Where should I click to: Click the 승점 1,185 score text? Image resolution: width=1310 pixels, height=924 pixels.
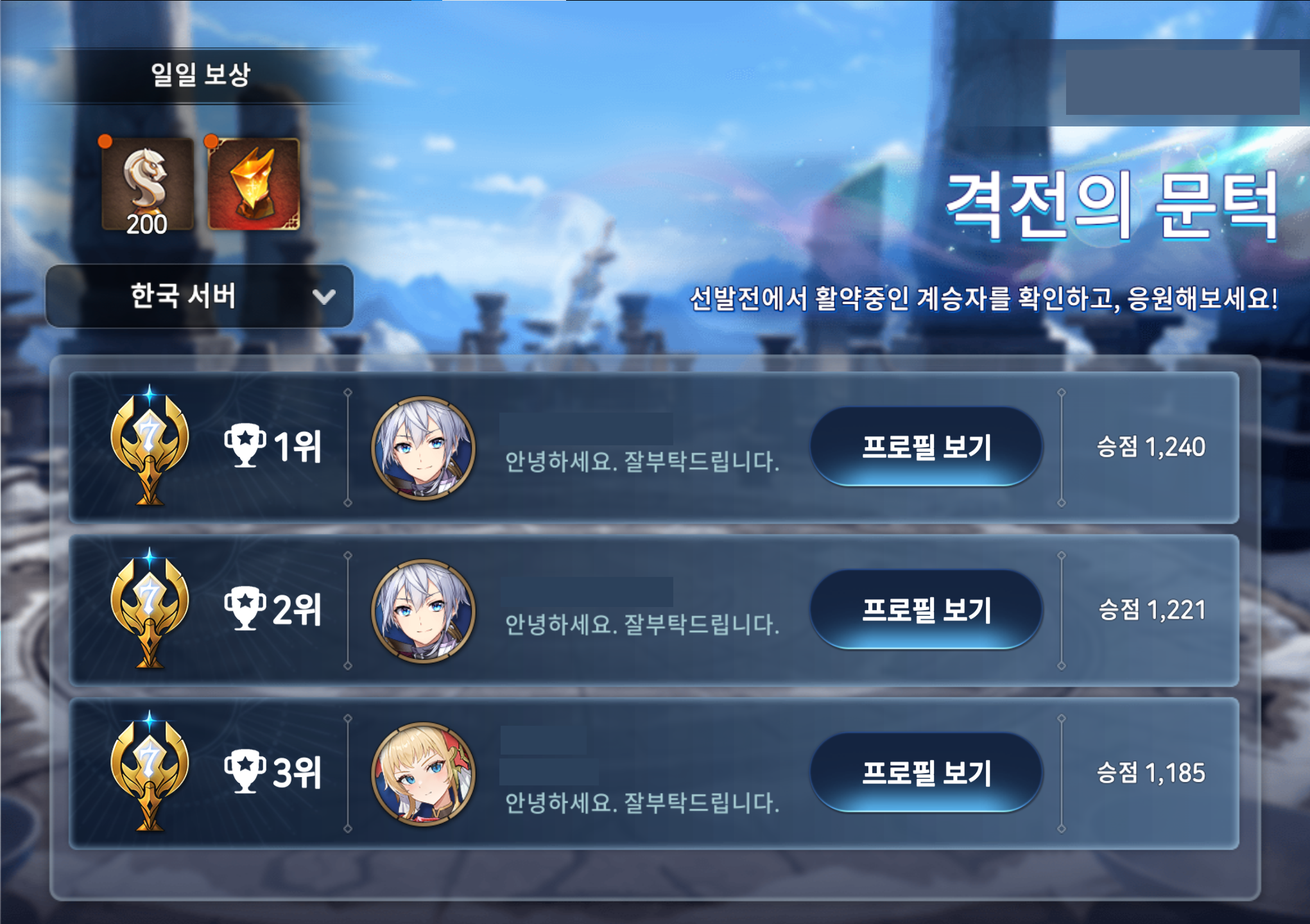point(1151,773)
